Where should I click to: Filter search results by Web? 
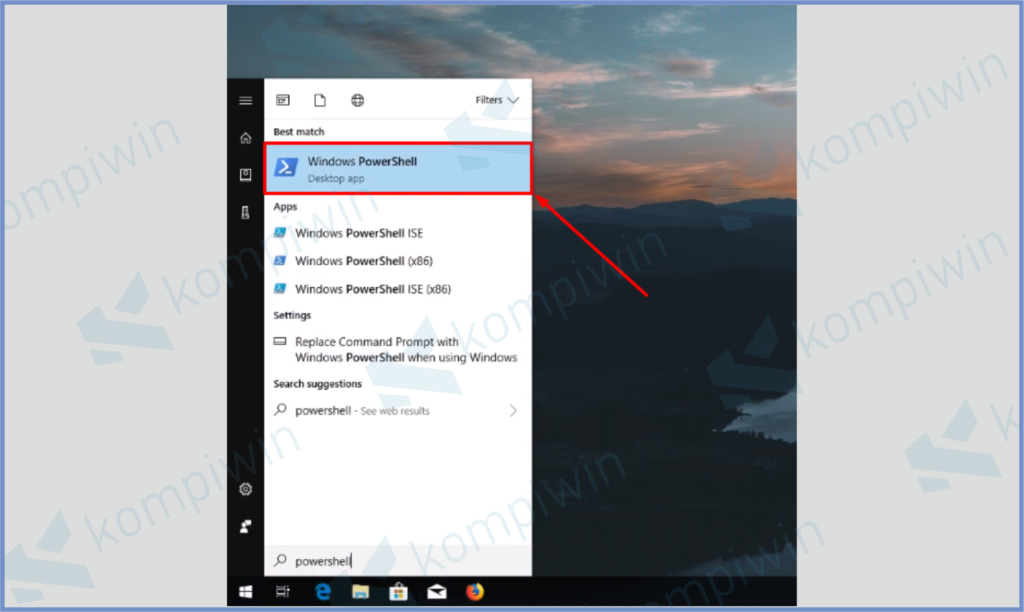(357, 100)
